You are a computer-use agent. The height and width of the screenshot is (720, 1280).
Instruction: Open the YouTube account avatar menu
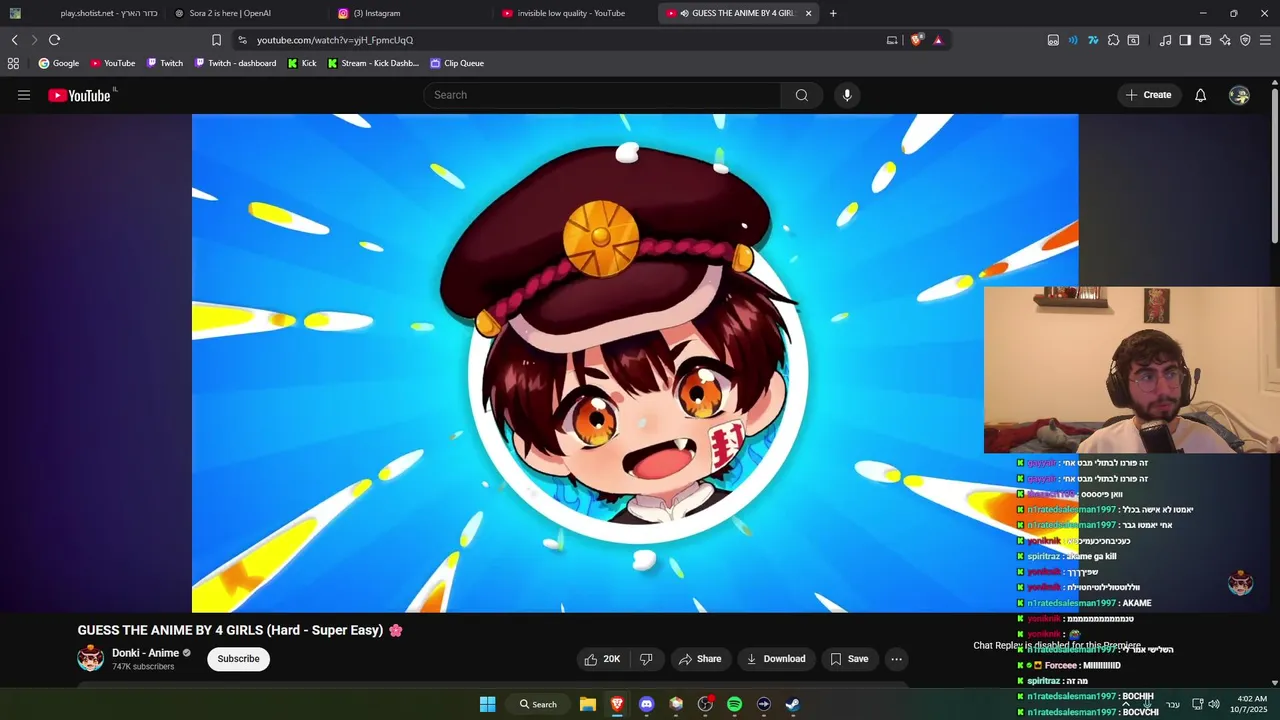[1239, 95]
